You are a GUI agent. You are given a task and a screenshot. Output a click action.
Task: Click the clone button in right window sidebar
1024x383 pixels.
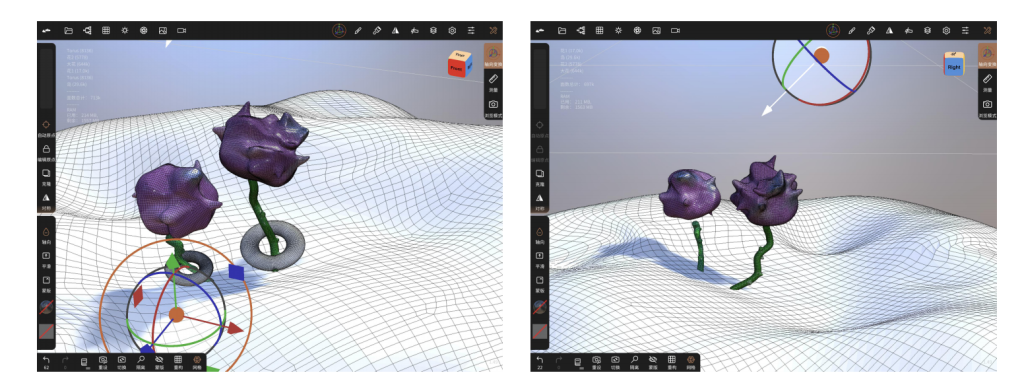coord(540,176)
